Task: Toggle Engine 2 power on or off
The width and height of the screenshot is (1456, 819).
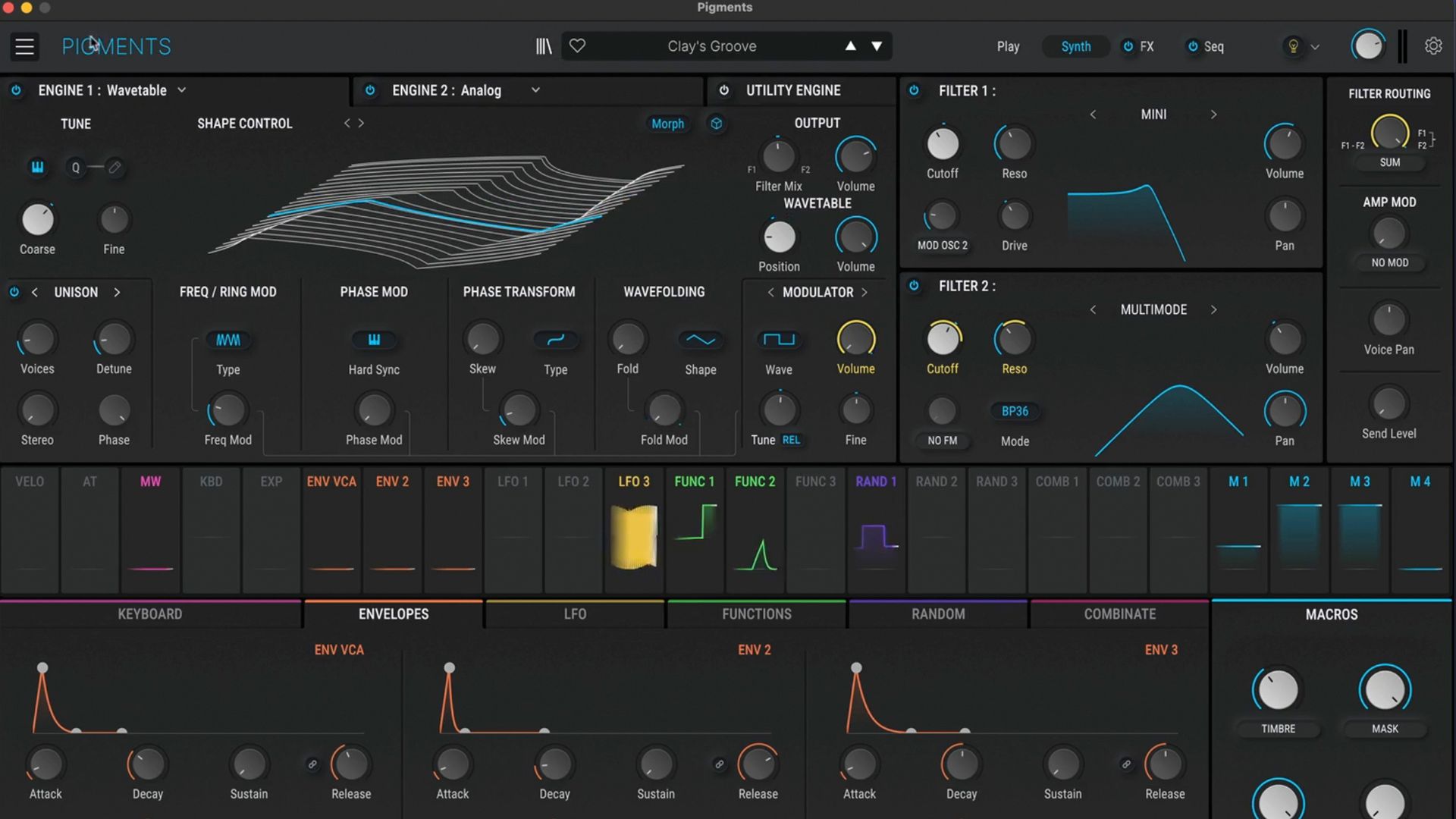Action: pyautogui.click(x=371, y=90)
